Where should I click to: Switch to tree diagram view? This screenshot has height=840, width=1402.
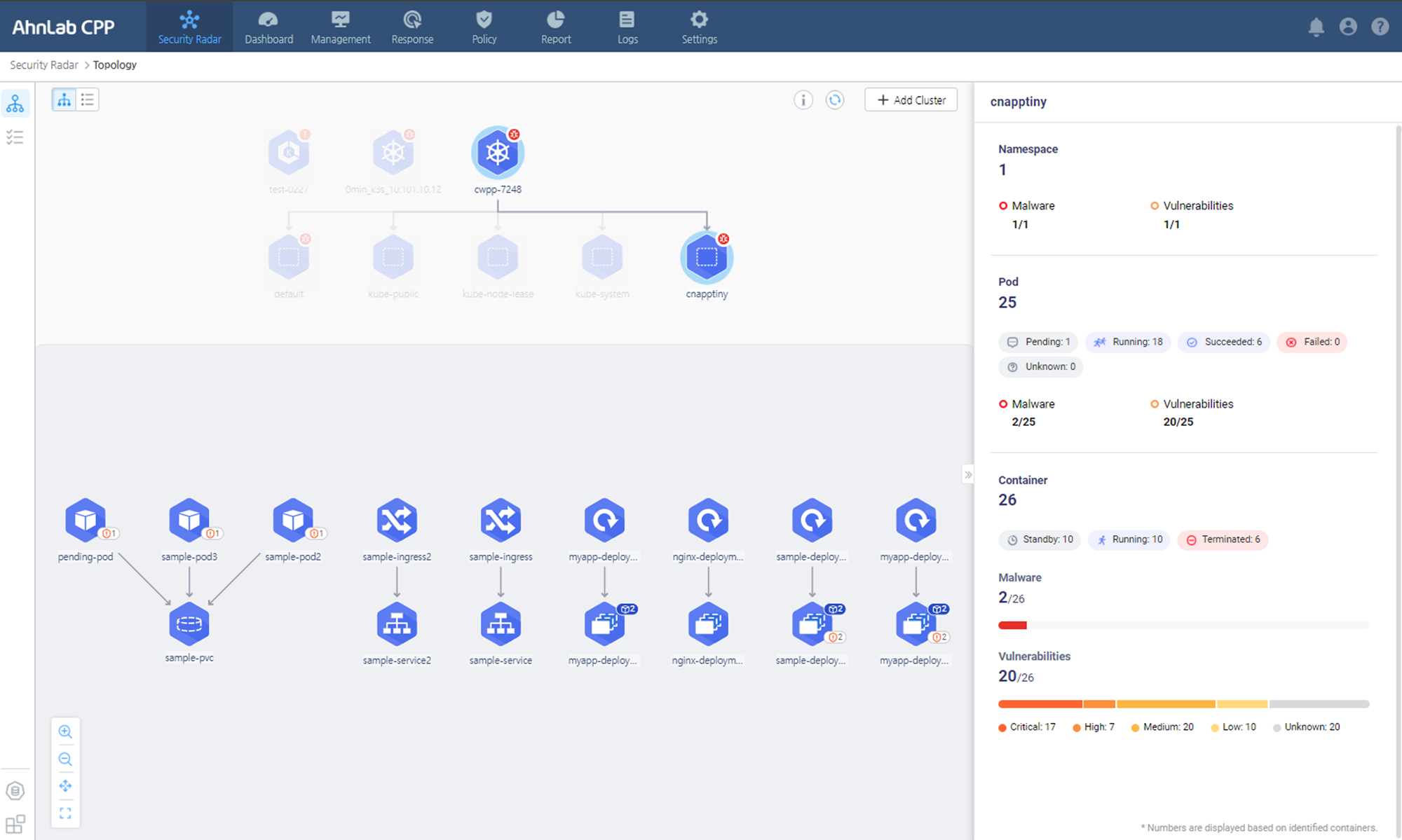tap(64, 100)
